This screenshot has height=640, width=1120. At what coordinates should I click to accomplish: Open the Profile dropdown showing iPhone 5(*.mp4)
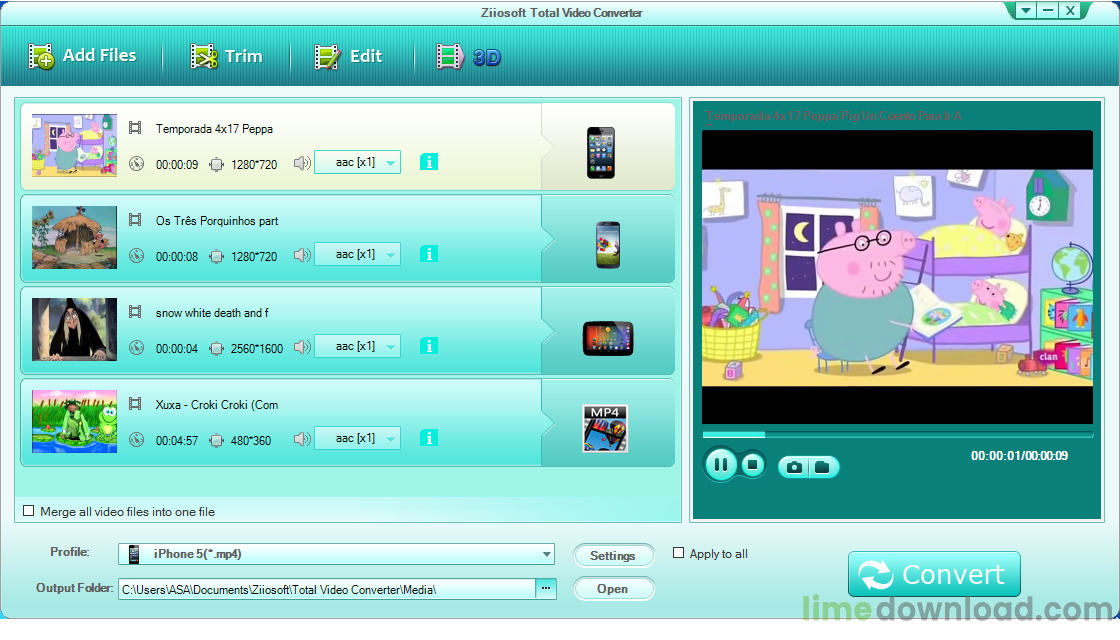(x=336, y=554)
